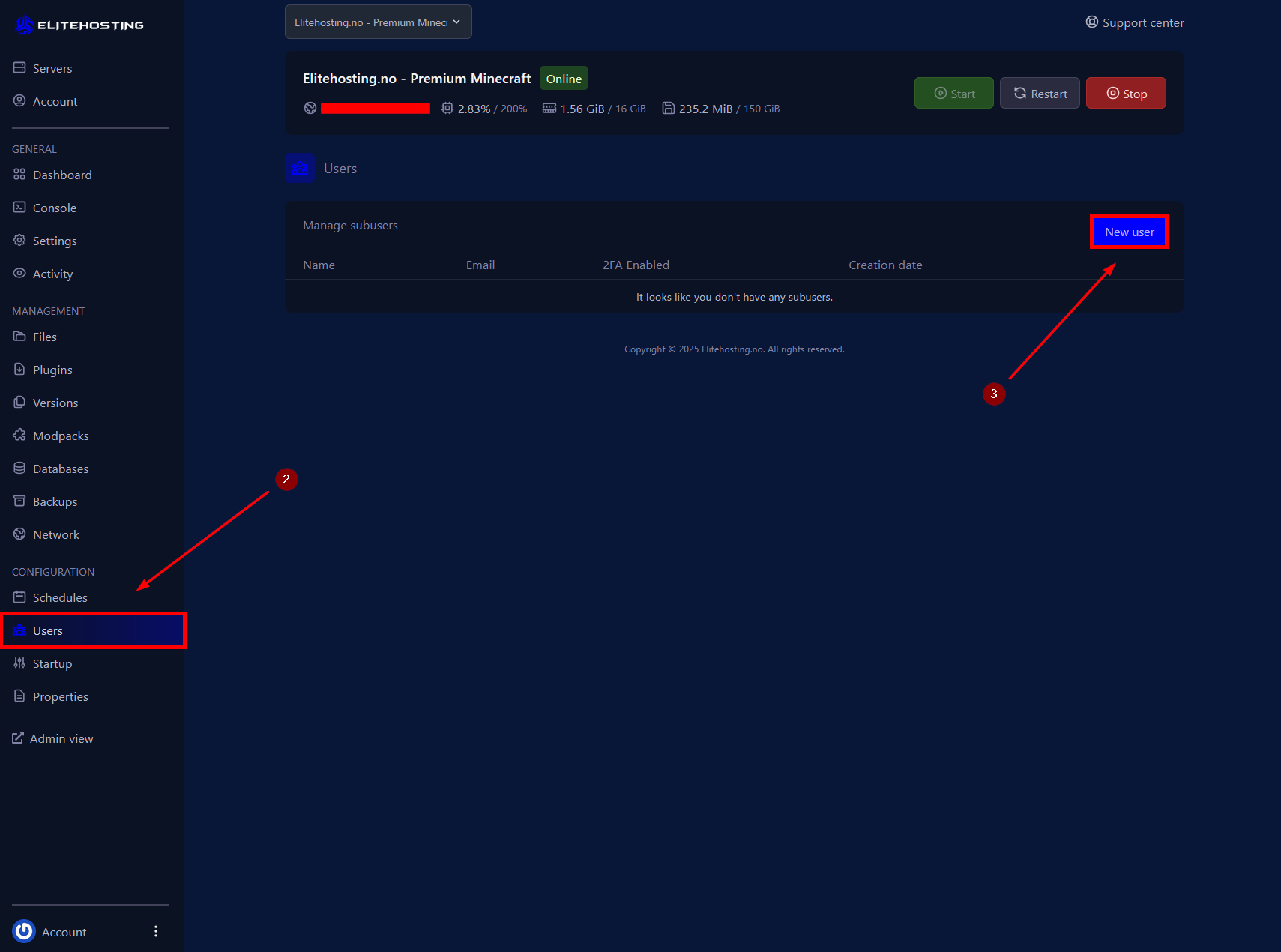The height and width of the screenshot is (952, 1281).
Task: Click the copyright footer text
Action: click(x=735, y=349)
